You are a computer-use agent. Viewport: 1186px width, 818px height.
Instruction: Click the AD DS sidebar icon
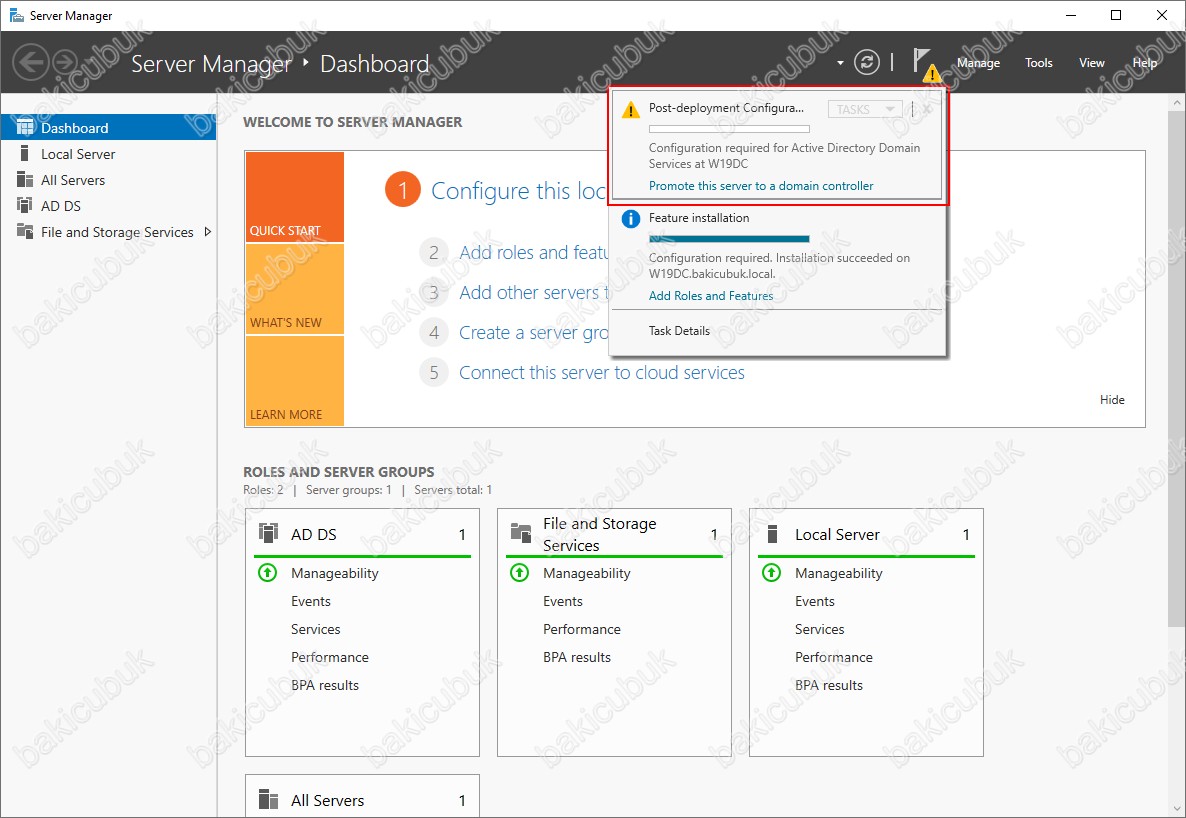coord(25,206)
